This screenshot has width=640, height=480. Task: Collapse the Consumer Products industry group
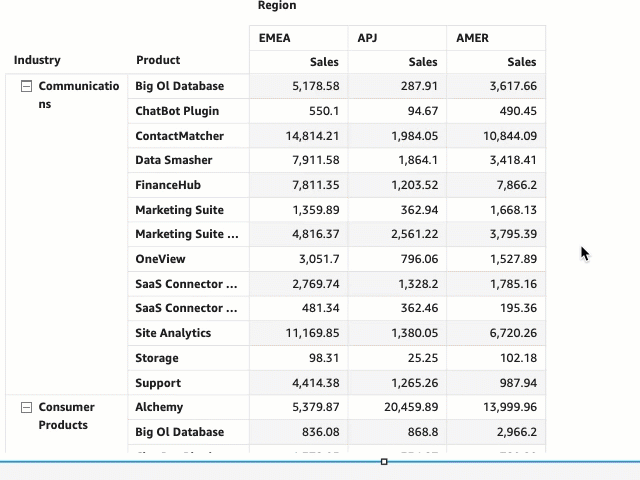coord(27,408)
